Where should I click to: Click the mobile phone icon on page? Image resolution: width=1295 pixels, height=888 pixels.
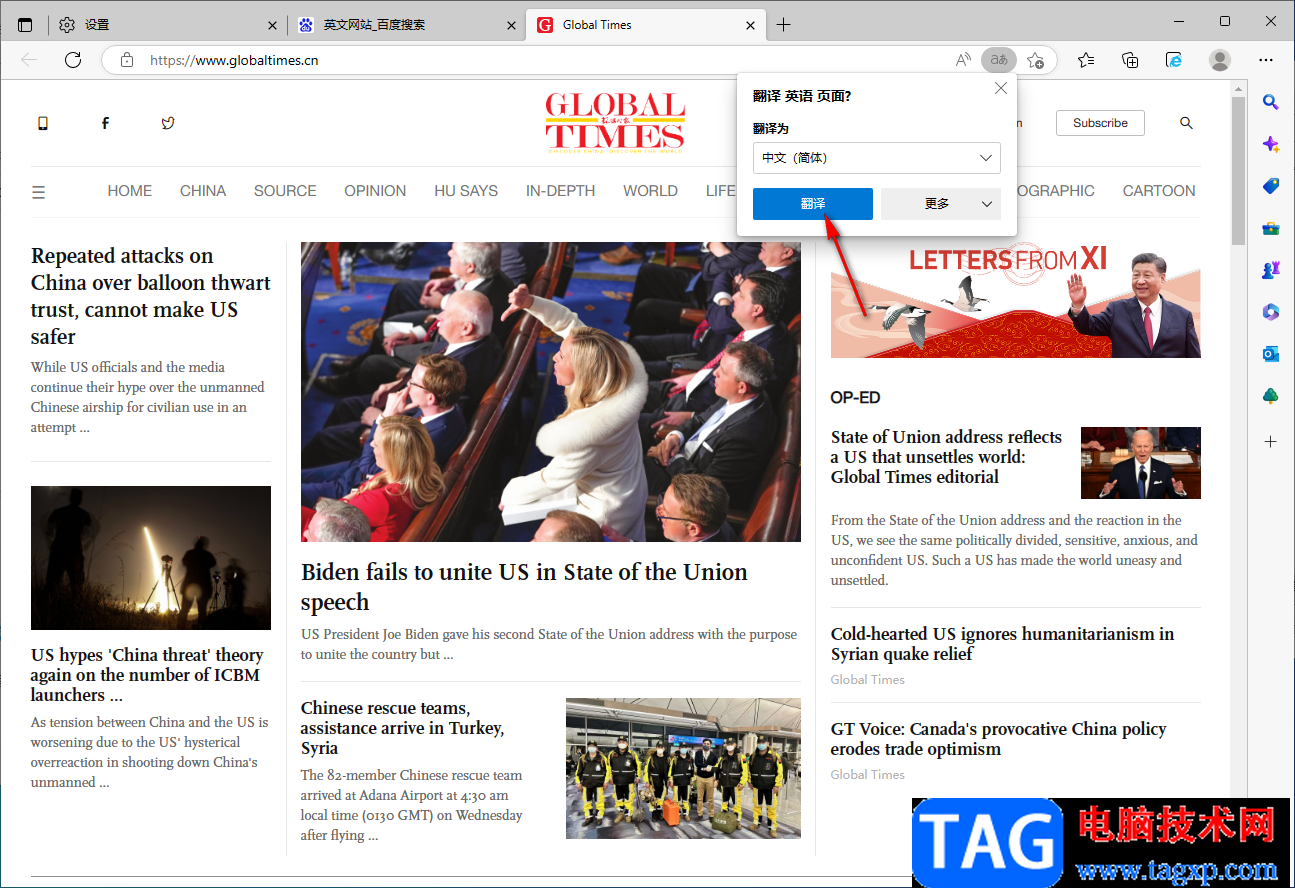coord(43,123)
